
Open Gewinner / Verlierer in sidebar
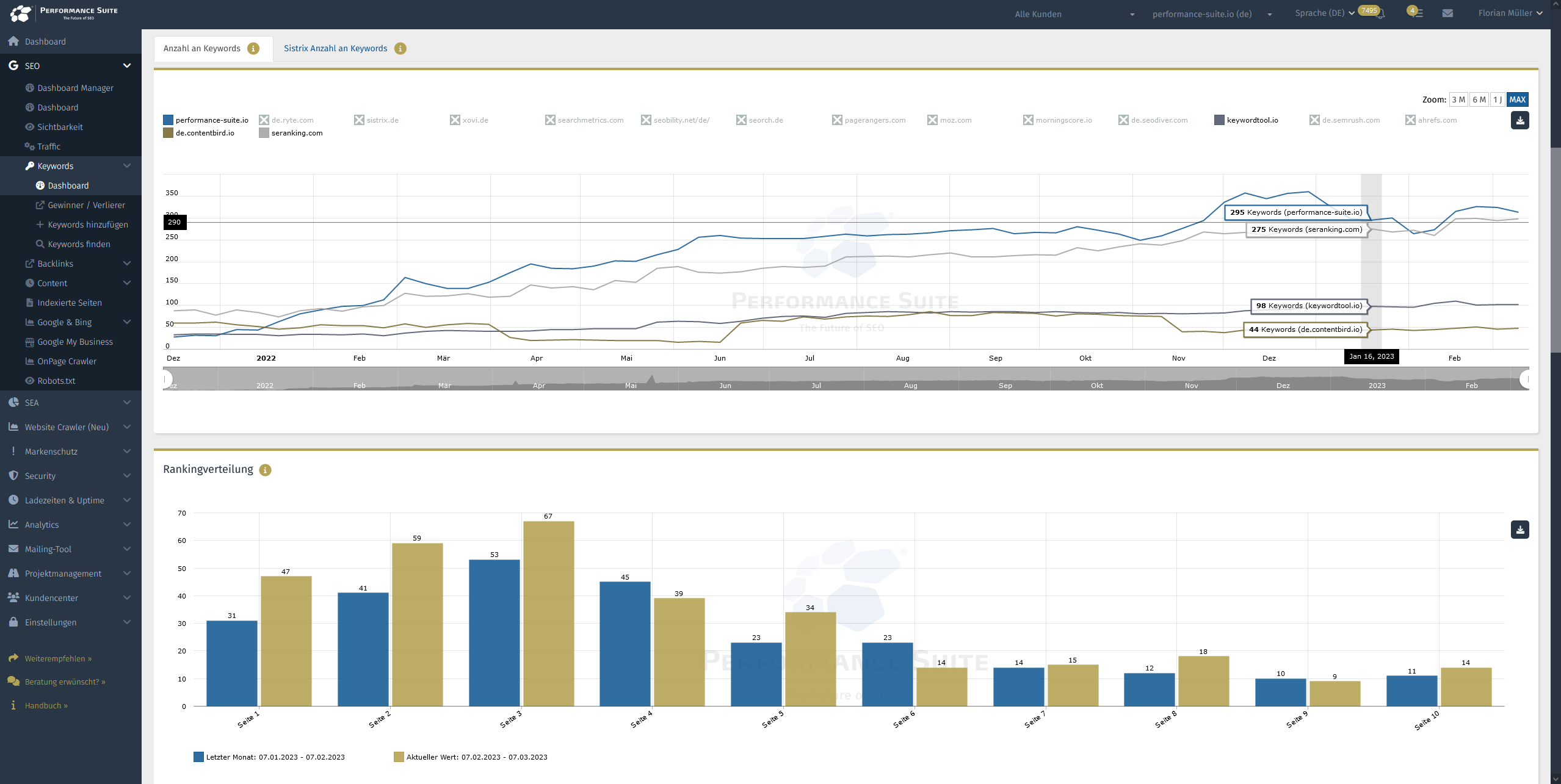86,205
